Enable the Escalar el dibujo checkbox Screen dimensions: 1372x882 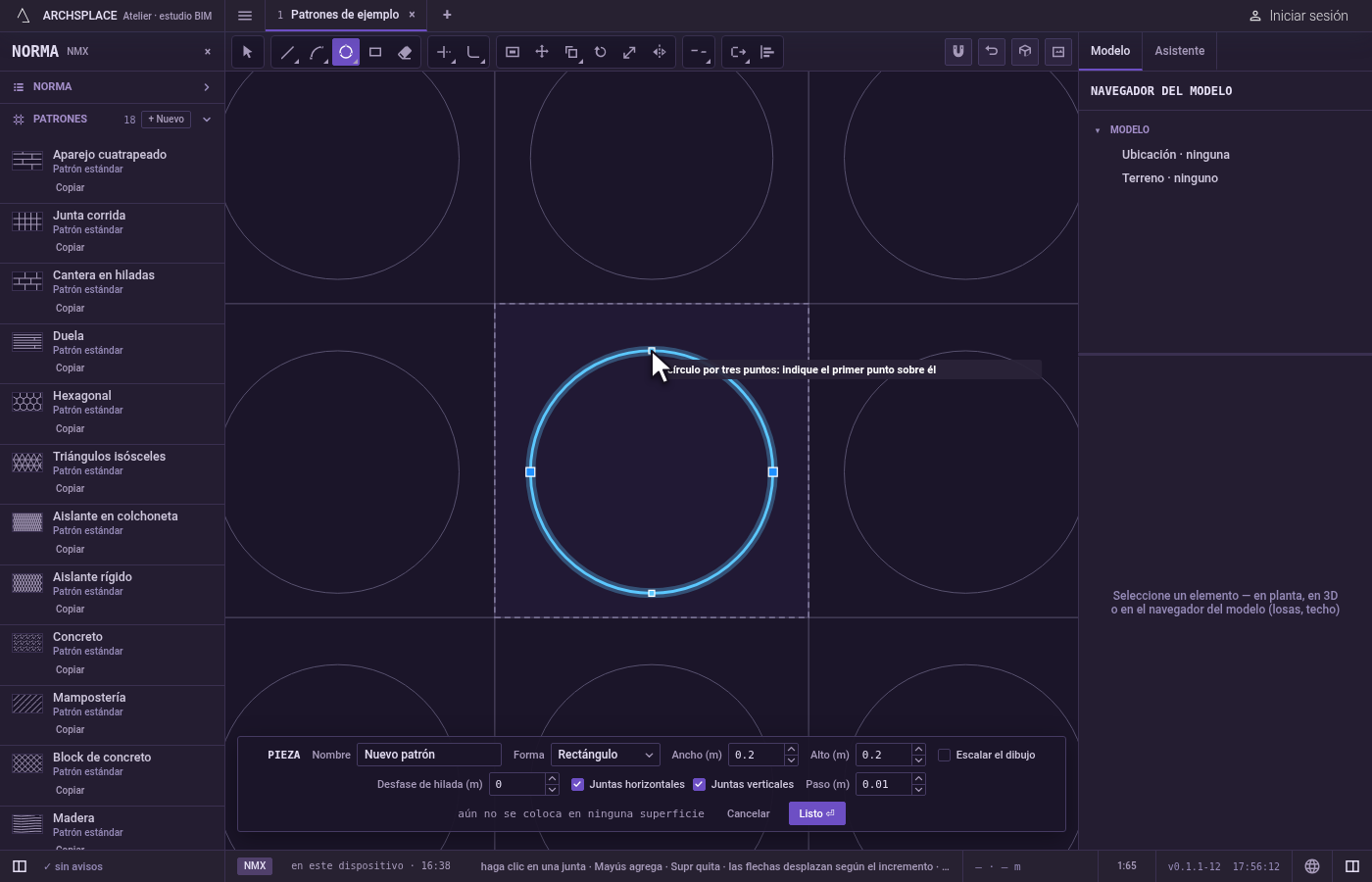pyautogui.click(x=944, y=755)
